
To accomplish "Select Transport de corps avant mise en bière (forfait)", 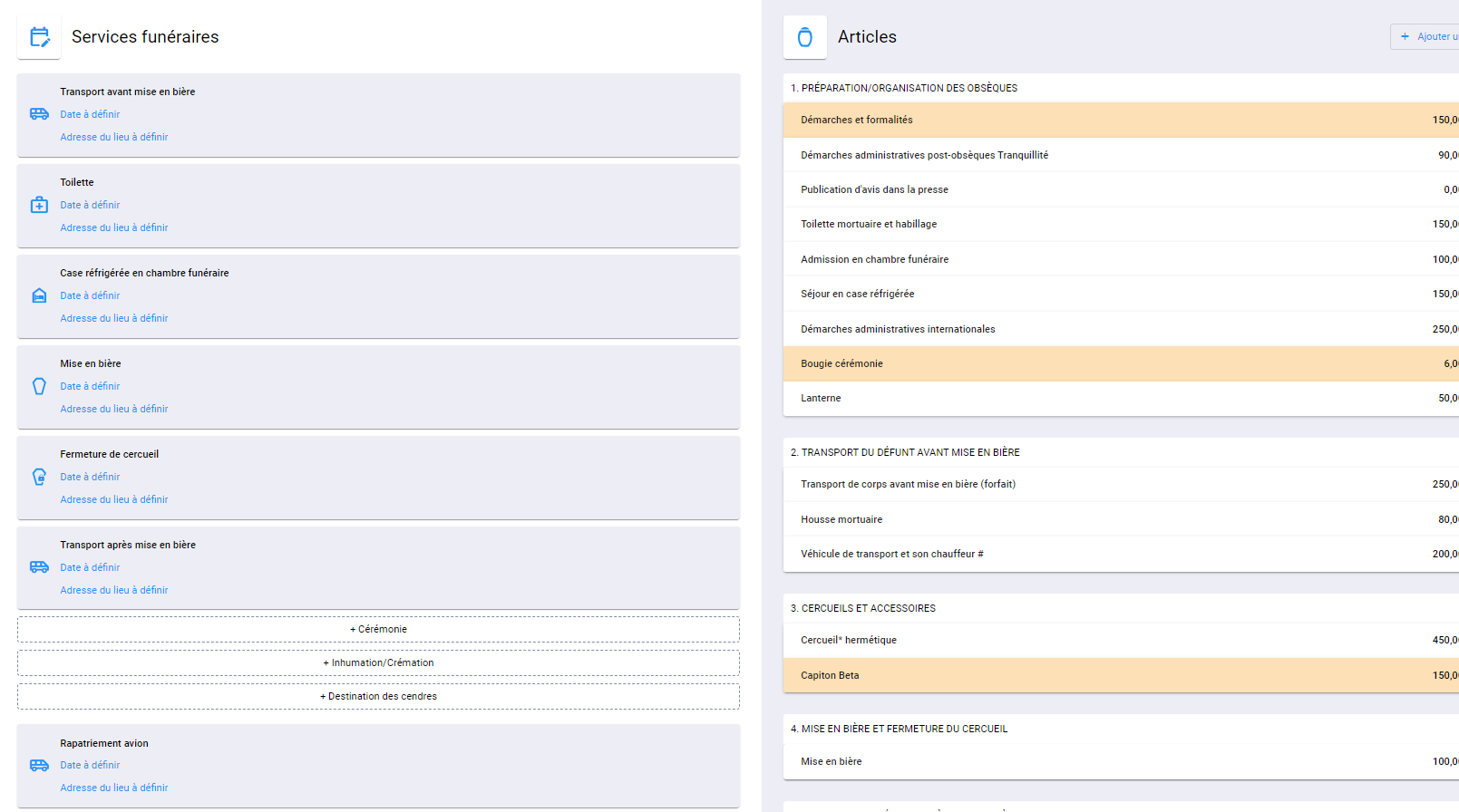I will coord(1121,484).
